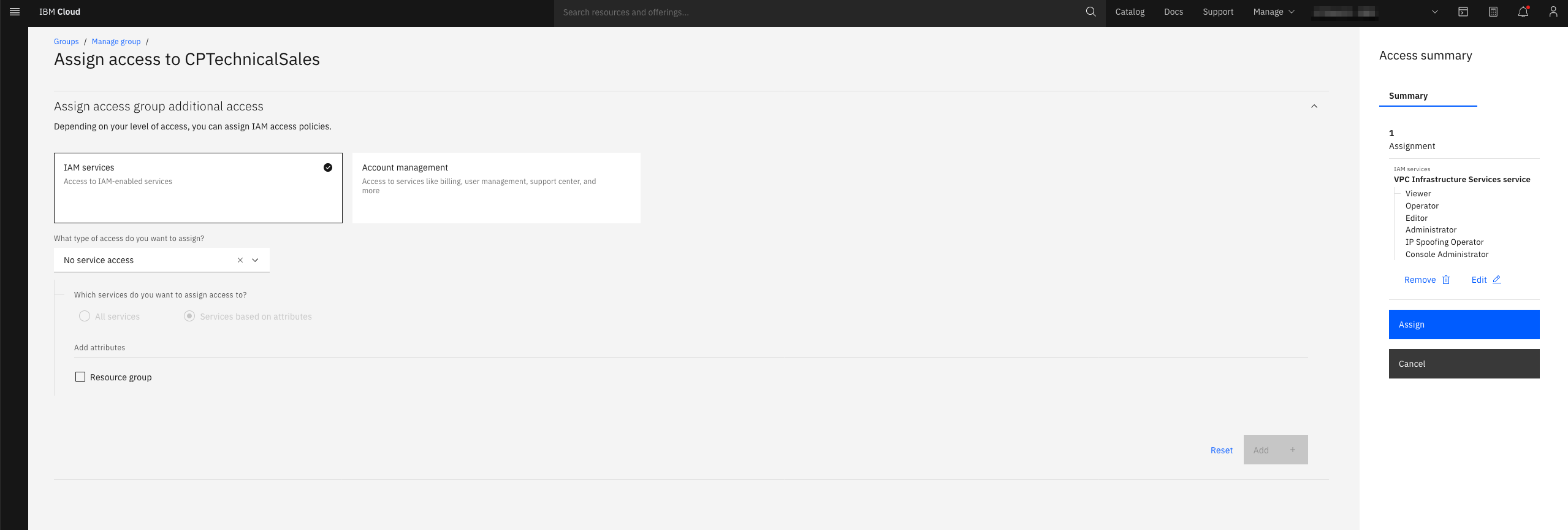The height and width of the screenshot is (530, 1568).
Task: Click the Add button
Action: 1276,450
